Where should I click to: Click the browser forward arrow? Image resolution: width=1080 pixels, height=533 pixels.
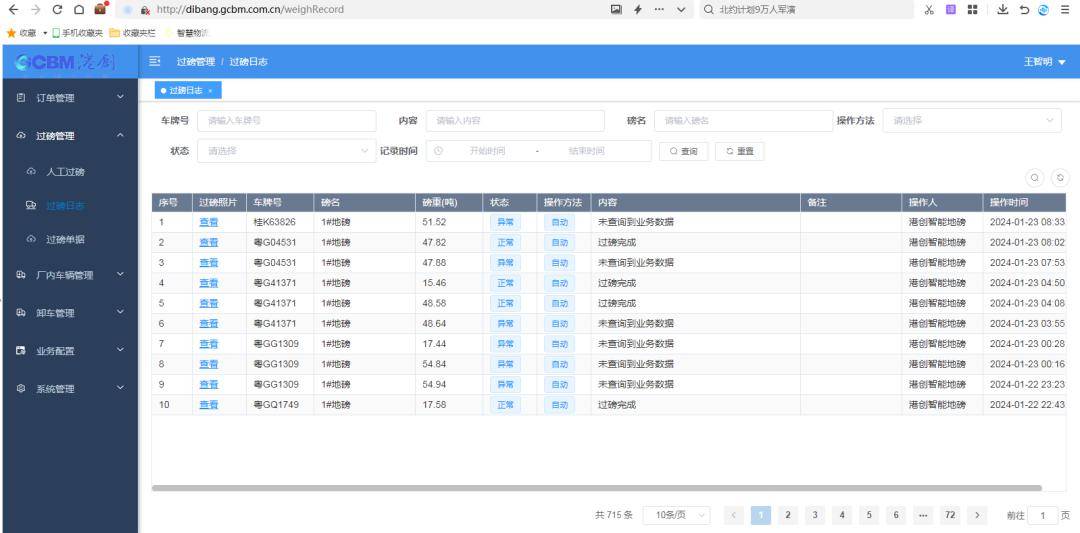pyautogui.click(x=36, y=10)
